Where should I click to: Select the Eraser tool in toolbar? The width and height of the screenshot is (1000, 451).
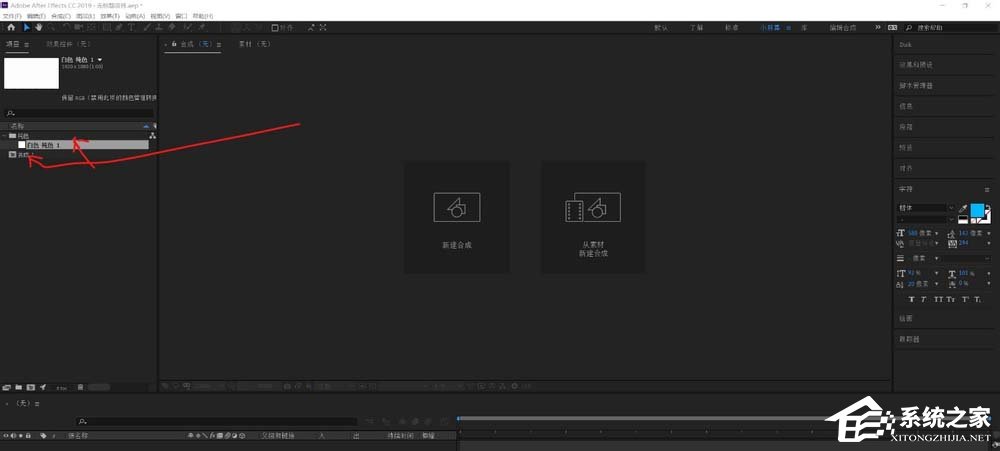[x=172, y=27]
